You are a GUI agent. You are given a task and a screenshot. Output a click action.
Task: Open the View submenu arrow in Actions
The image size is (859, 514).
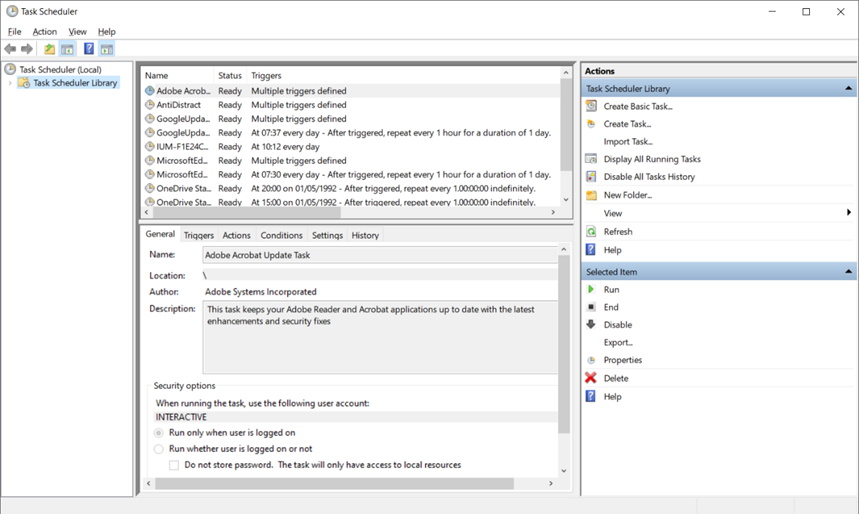click(x=848, y=213)
